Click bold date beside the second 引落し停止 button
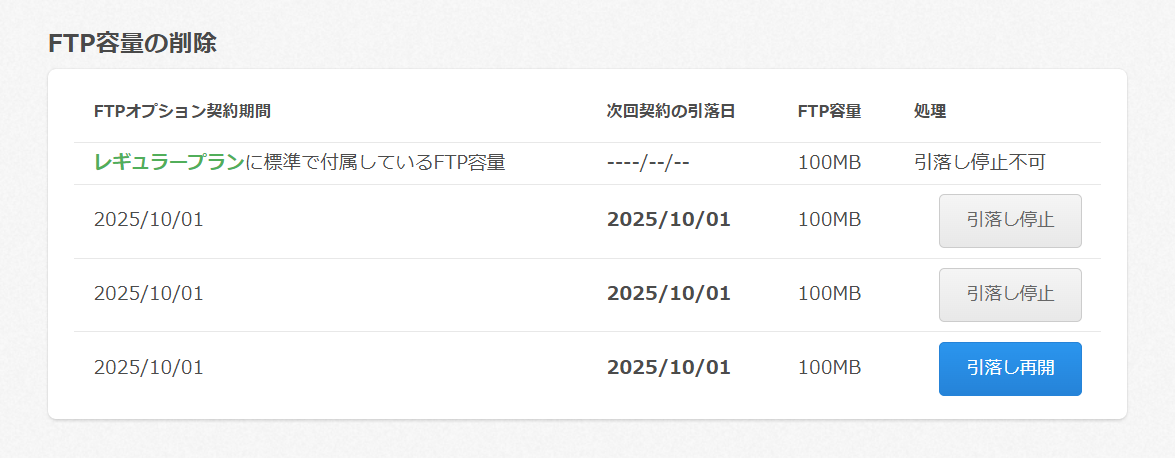This screenshot has width=1175, height=458. click(x=669, y=294)
